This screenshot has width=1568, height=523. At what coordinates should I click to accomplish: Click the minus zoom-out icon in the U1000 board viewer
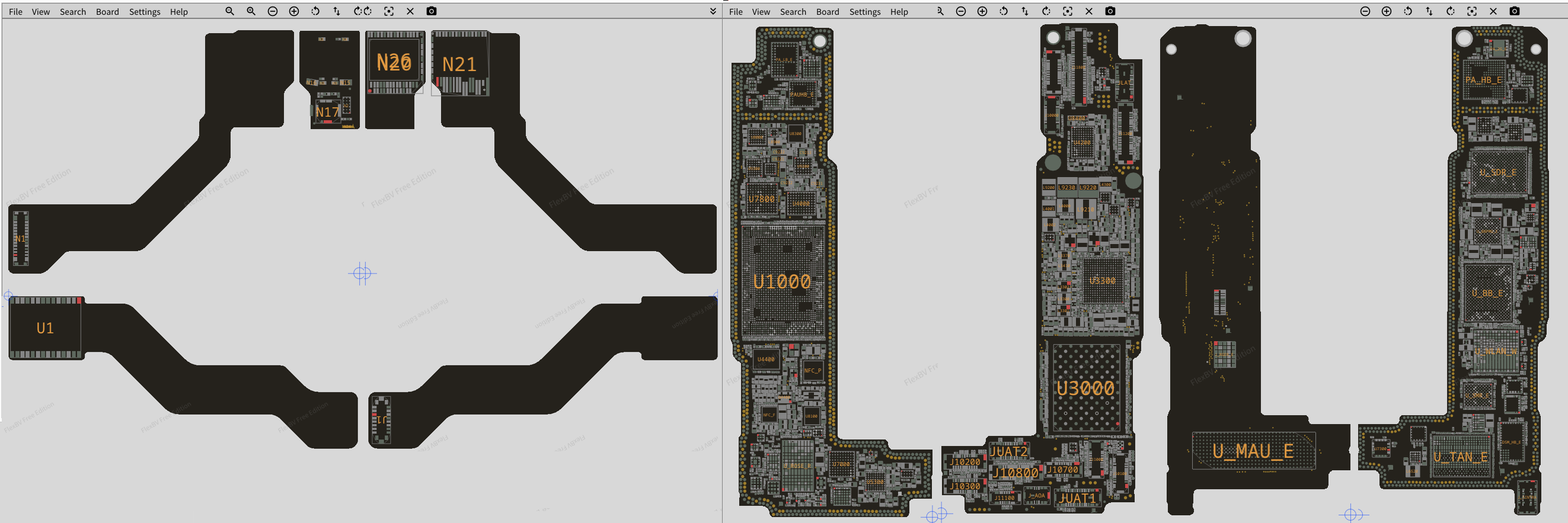(x=960, y=11)
